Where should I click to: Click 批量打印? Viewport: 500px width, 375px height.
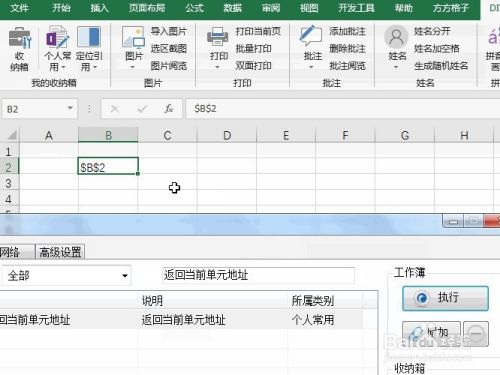coord(253,49)
